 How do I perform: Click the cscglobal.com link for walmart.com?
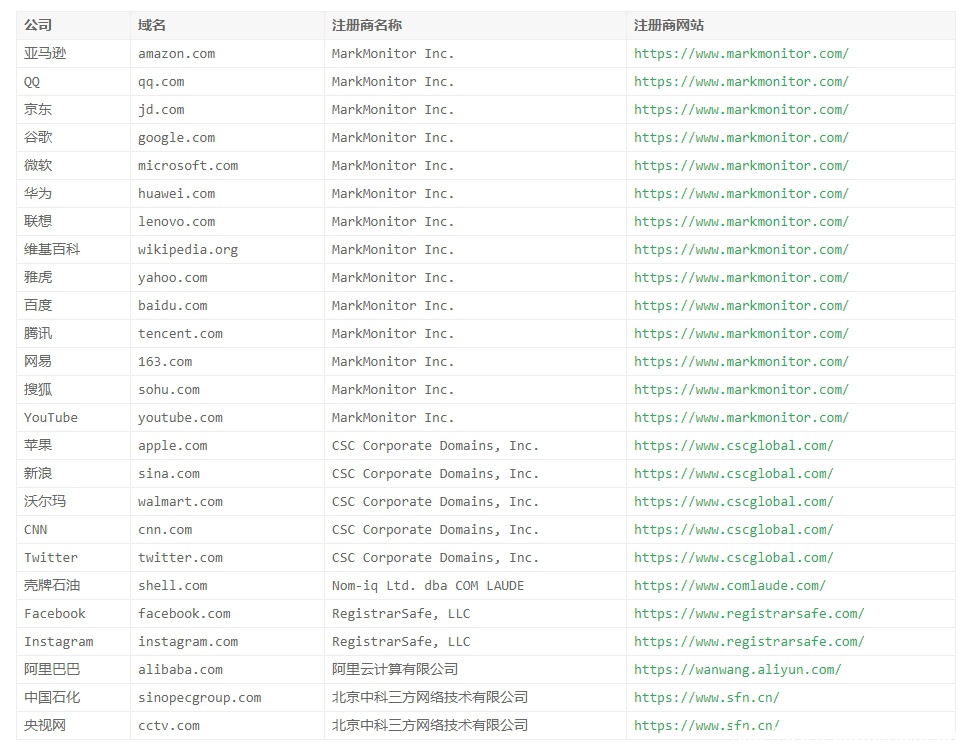click(x=734, y=502)
